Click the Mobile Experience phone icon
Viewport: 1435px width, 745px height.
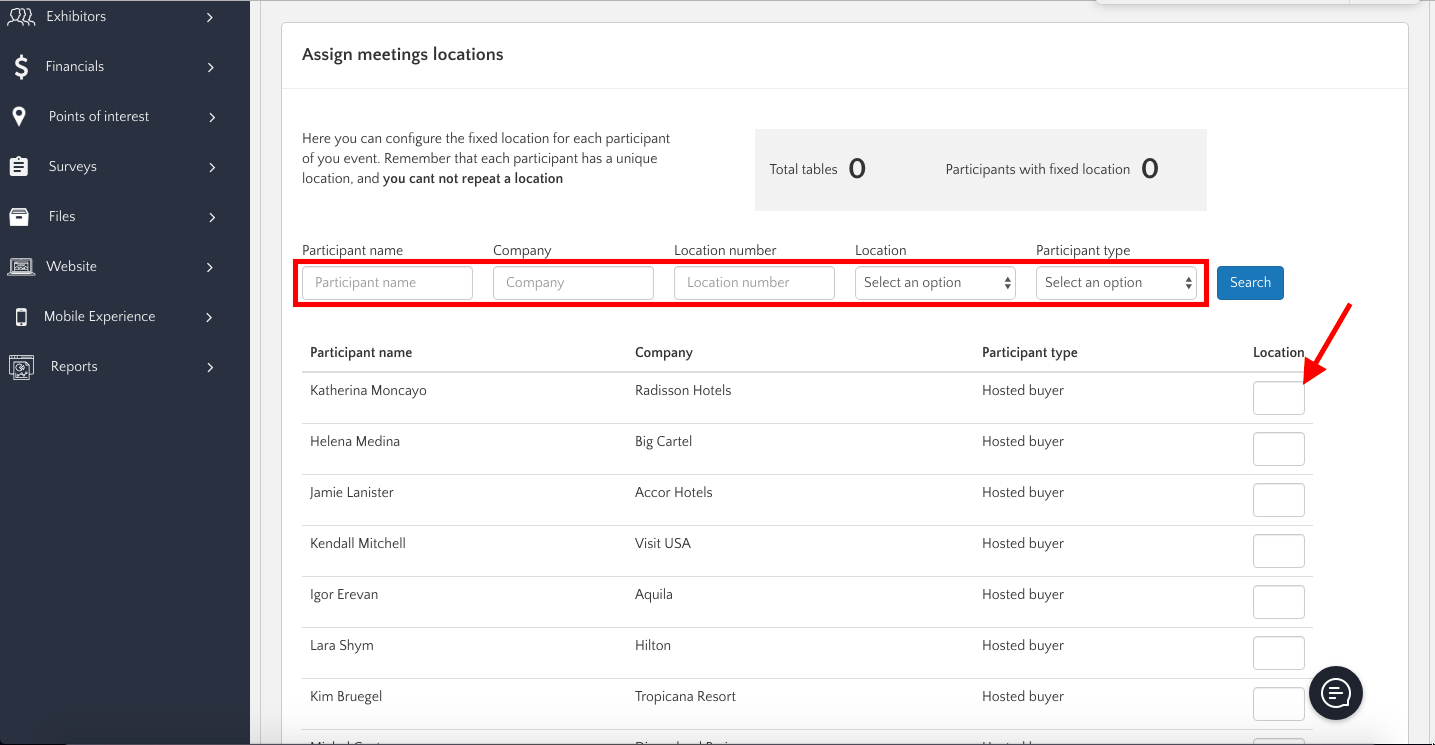pos(20,317)
